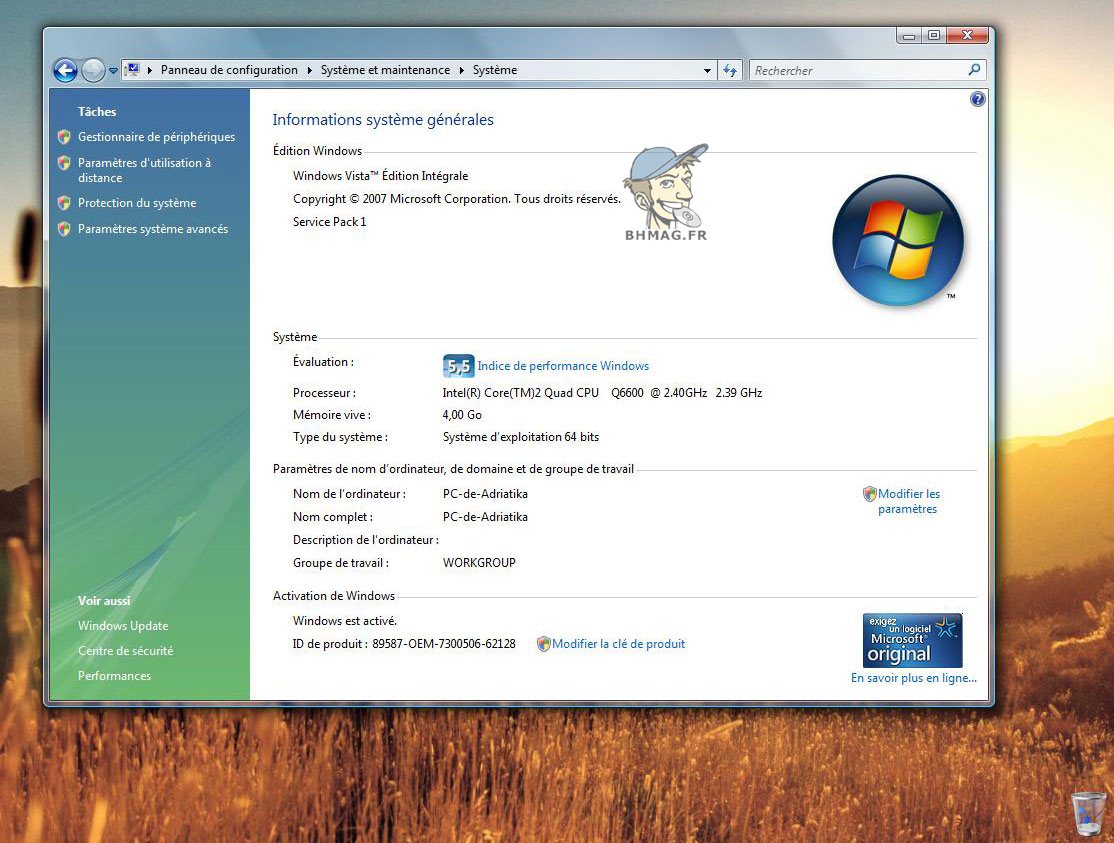
Task: Click Modifier les paramètres link
Action: click(909, 501)
